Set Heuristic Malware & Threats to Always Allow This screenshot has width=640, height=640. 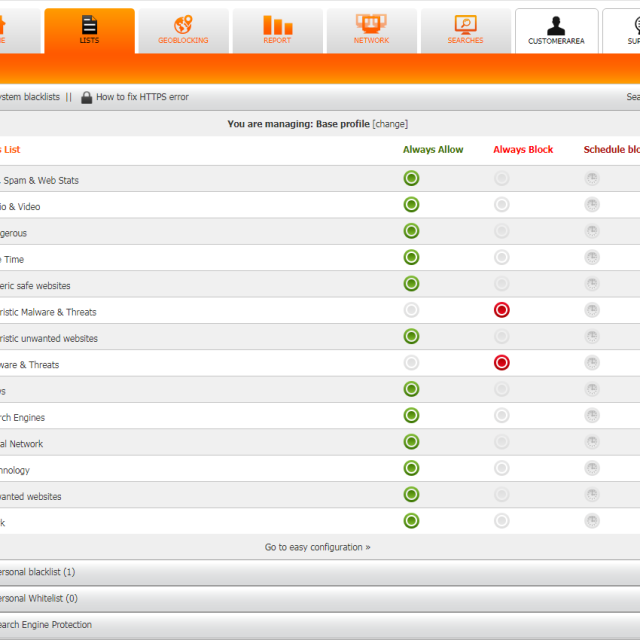click(x=411, y=310)
